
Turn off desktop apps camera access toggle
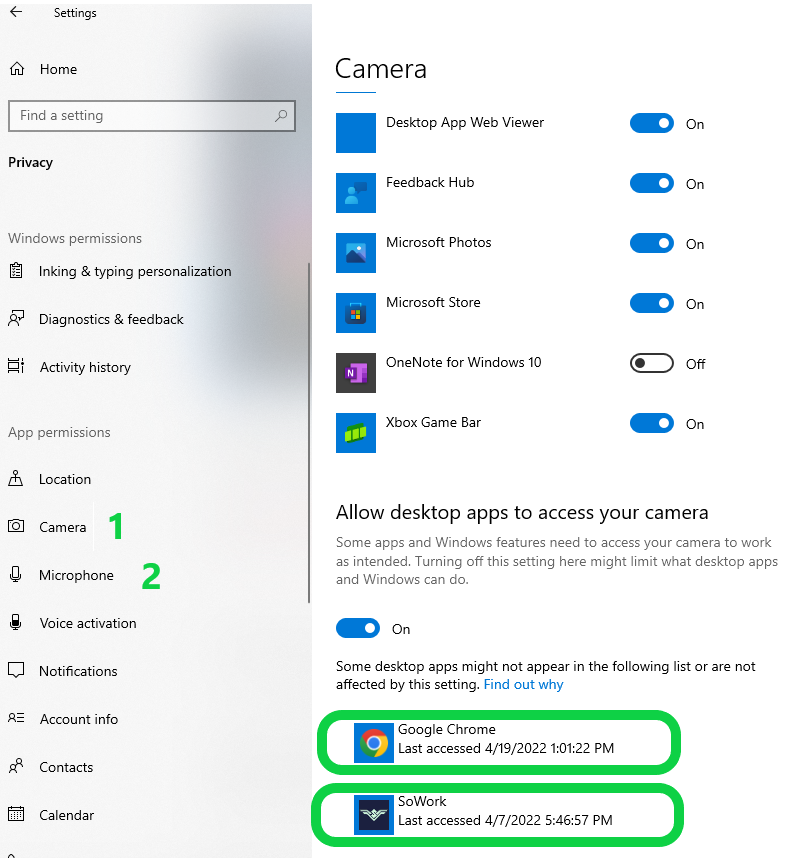[x=358, y=628]
